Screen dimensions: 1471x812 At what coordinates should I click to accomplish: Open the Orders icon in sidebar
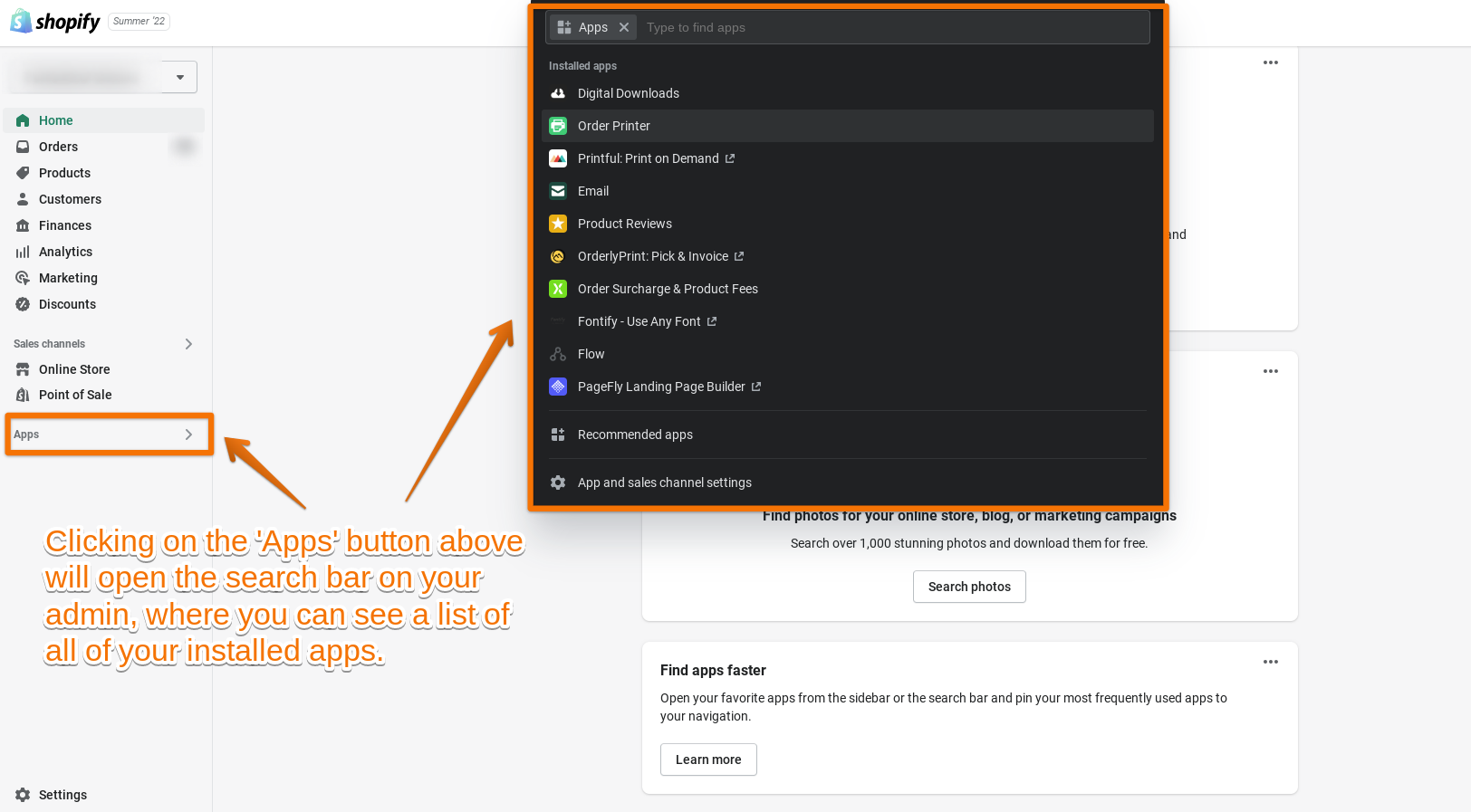pos(23,147)
